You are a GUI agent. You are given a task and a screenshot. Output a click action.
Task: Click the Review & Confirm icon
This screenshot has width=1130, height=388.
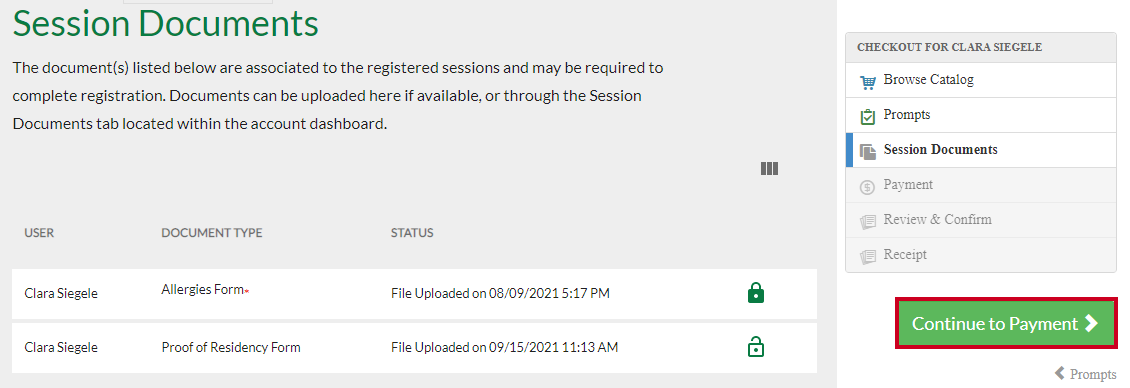(868, 221)
